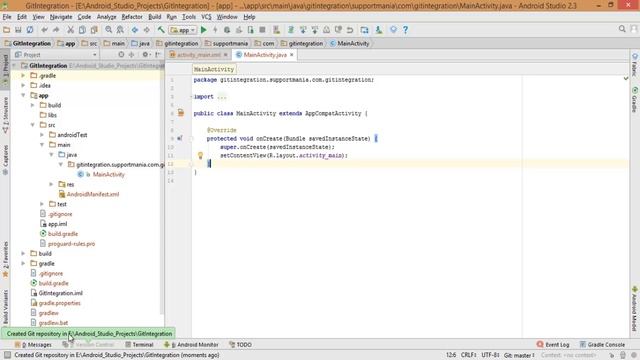The width and height of the screenshot is (640, 360).
Task: Open the Navigate menu
Action: coord(61,17)
